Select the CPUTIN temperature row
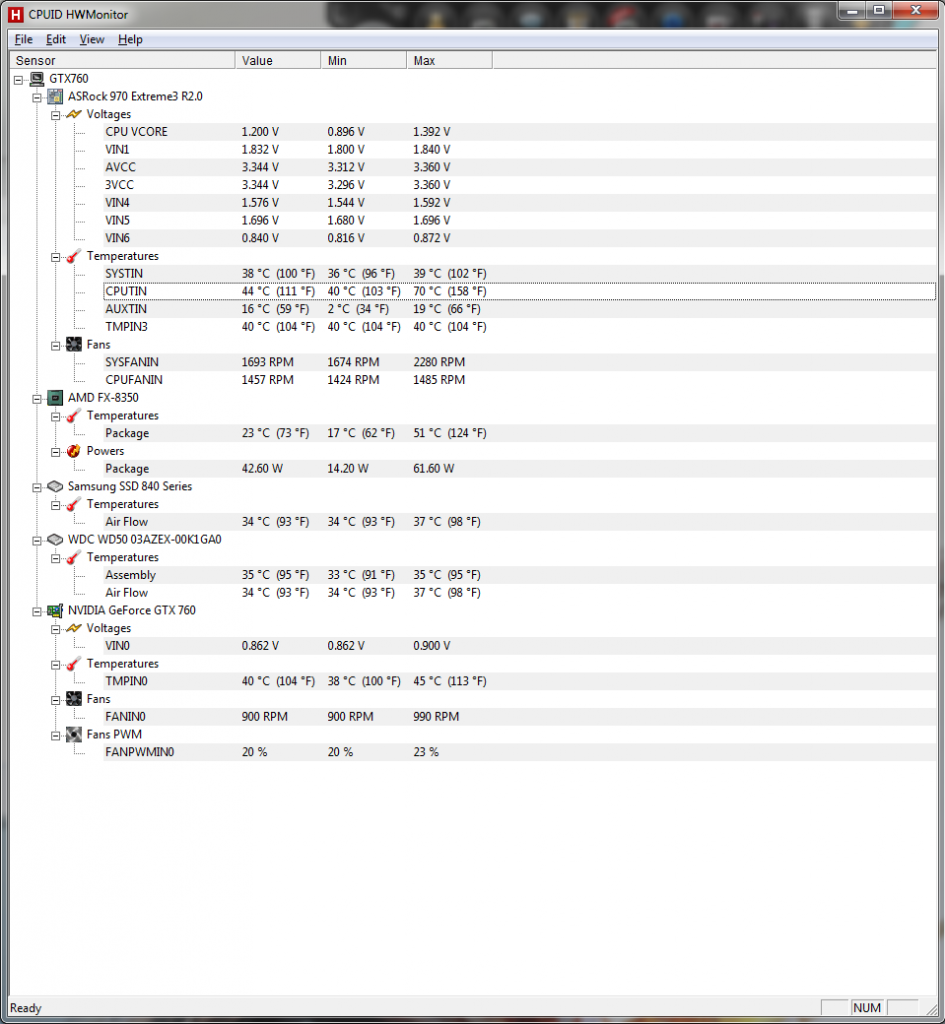This screenshot has width=945, height=1024. pyautogui.click(x=519, y=291)
